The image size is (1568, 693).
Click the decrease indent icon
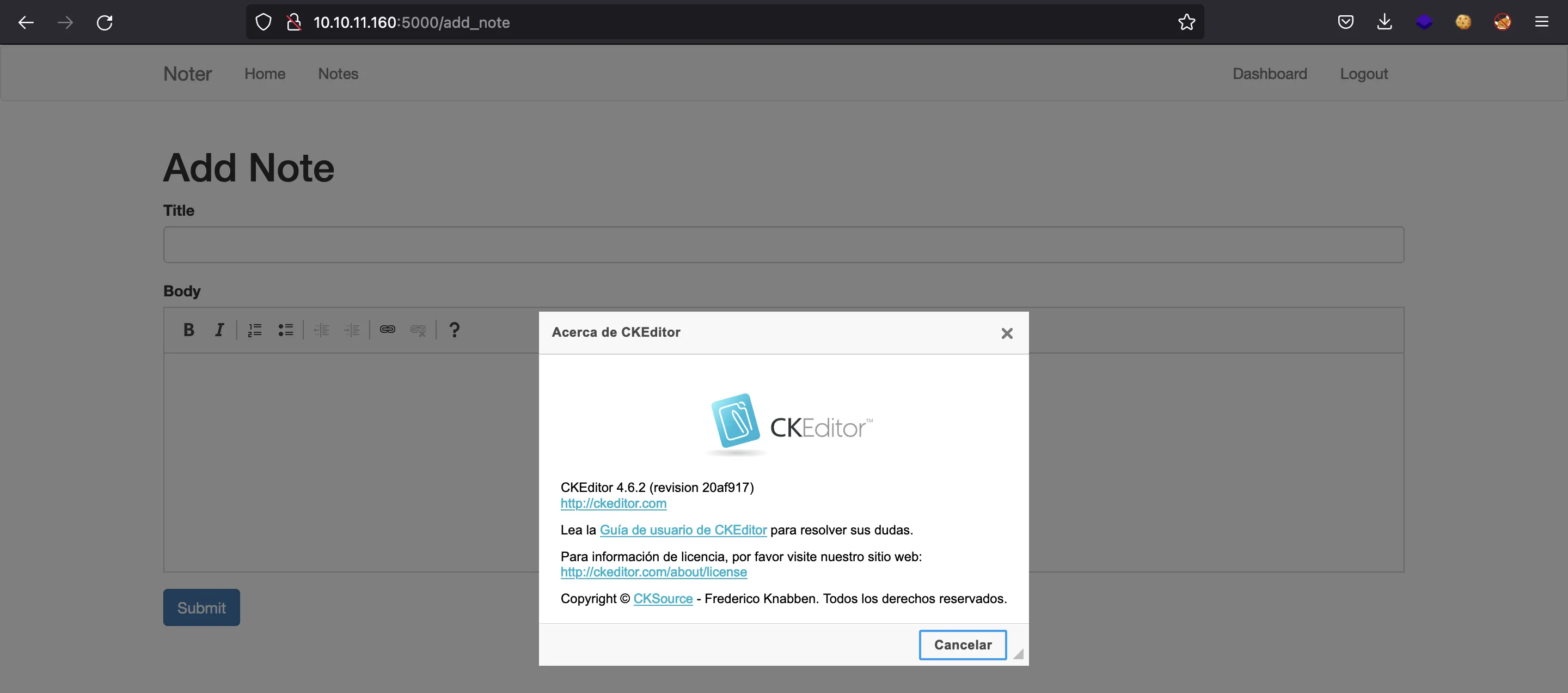coord(321,330)
